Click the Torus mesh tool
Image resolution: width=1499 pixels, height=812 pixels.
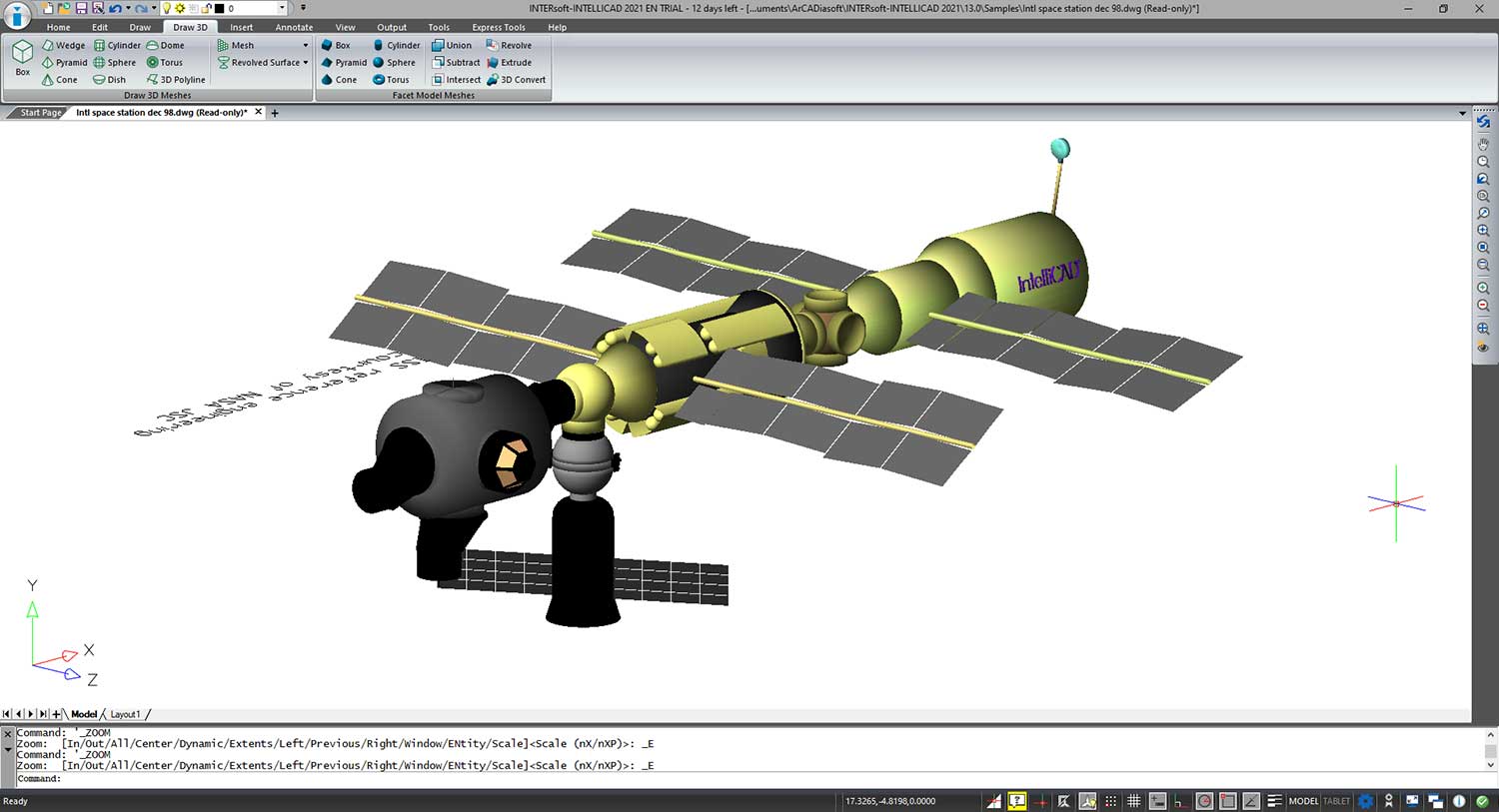pyautogui.click(x=165, y=62)
